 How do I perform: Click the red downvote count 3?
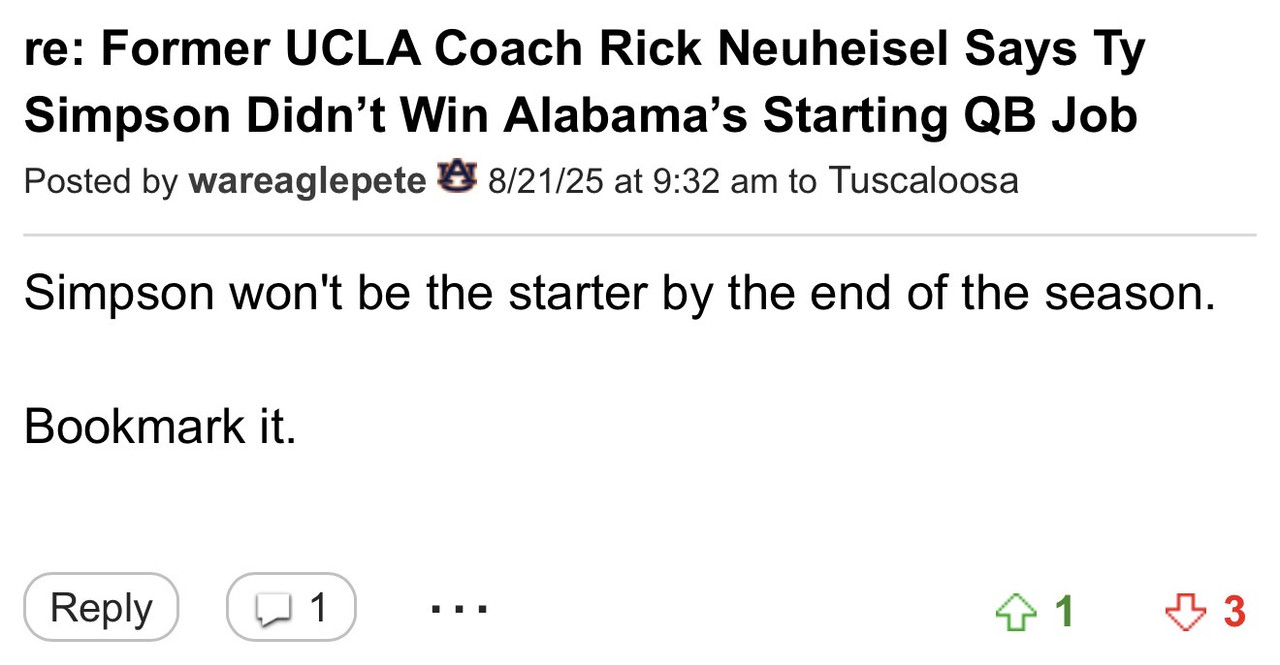(1235, 610)
